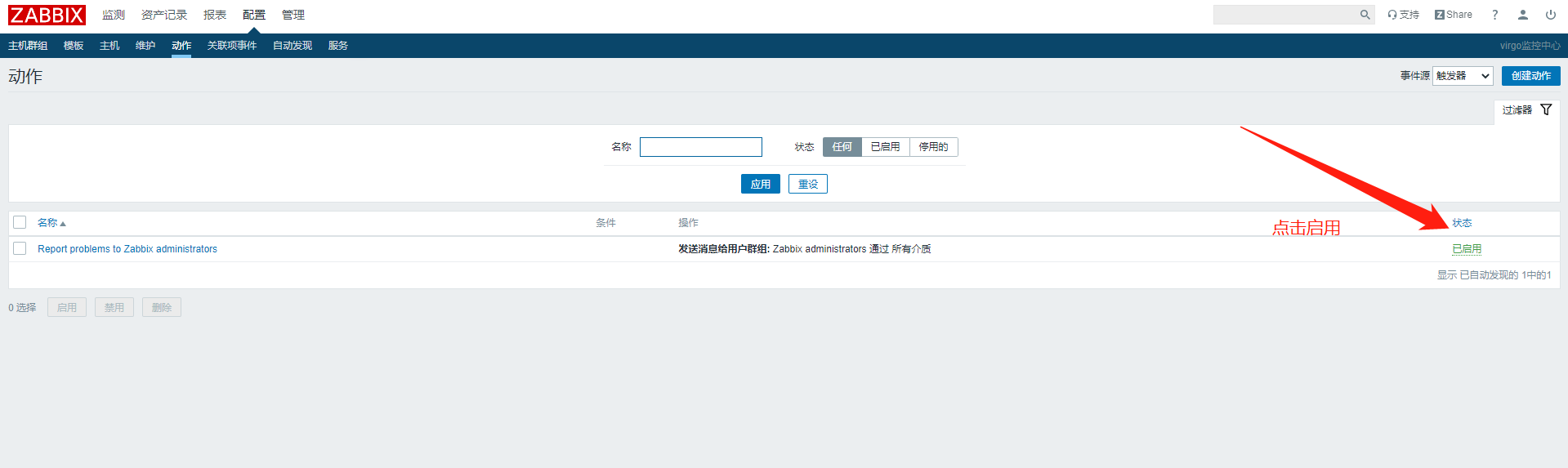Open Report problems to Zabbix administrators link
Viewport: 1568px width, 468px height.
[x=127, y=249]
